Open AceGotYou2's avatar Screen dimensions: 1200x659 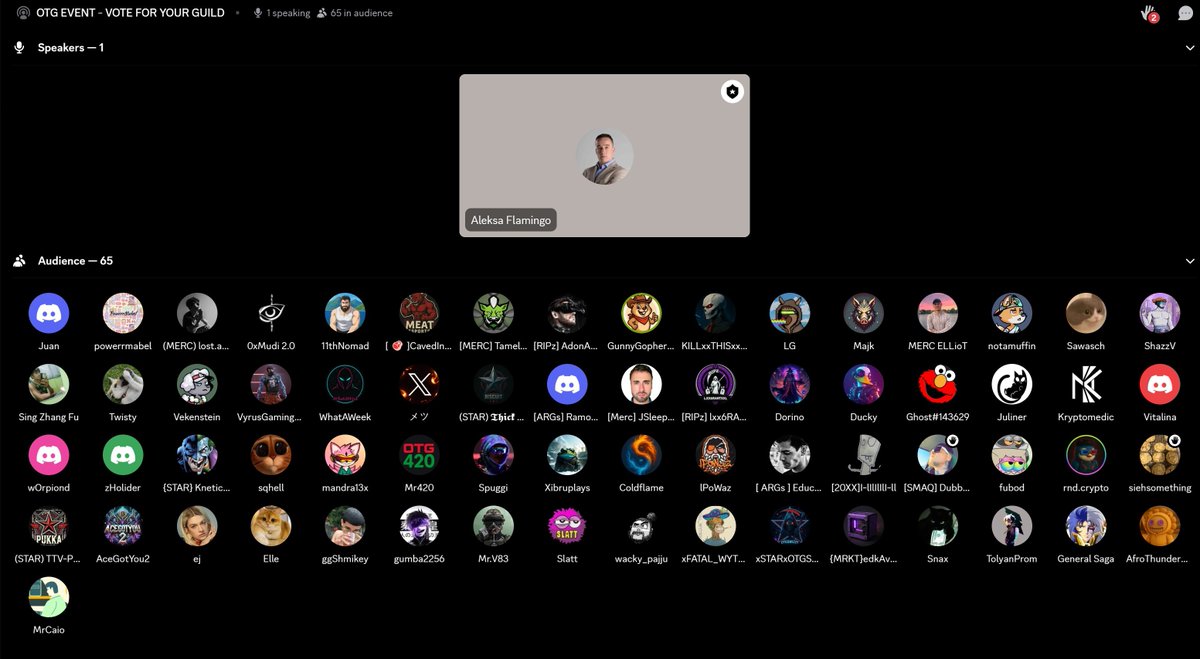click(123, 526)
